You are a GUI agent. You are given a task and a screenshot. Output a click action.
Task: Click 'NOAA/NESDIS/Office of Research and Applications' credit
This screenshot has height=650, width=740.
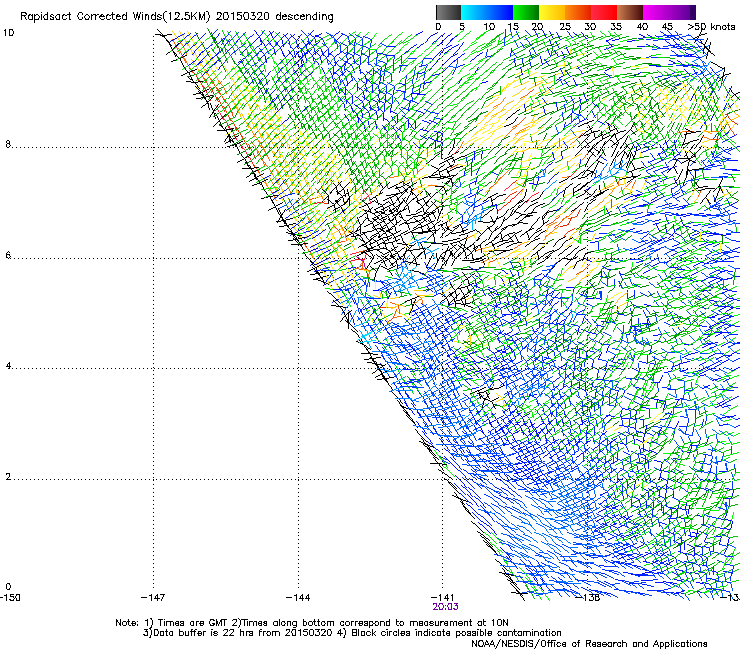tap(589, 644)
